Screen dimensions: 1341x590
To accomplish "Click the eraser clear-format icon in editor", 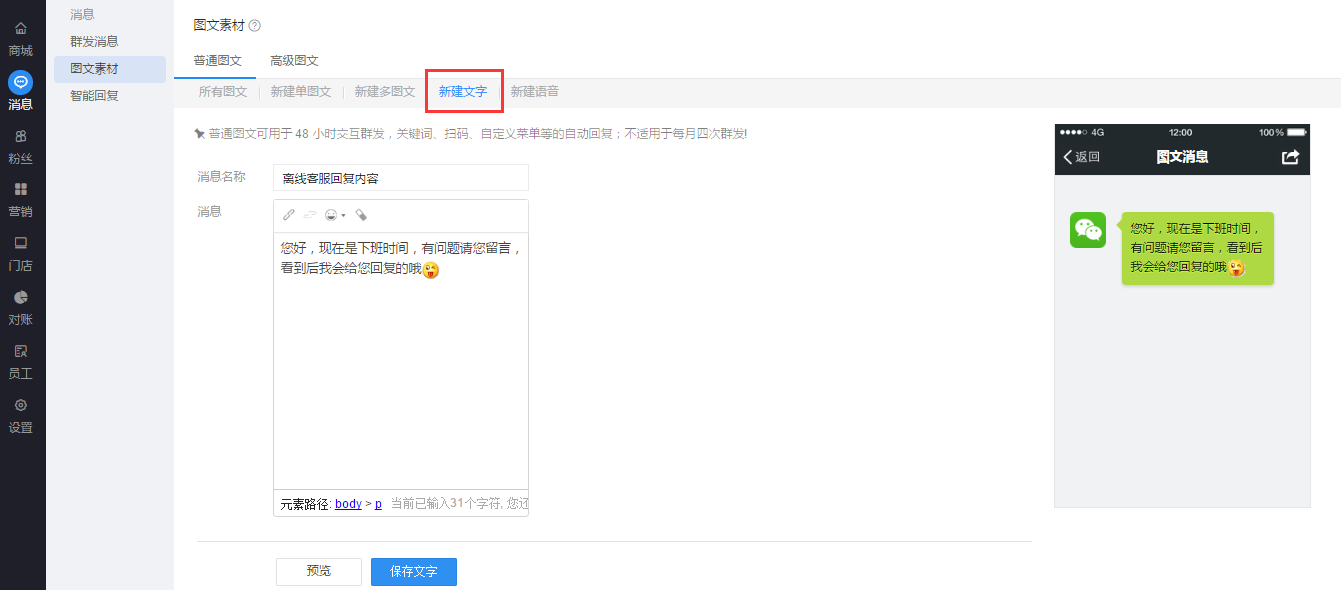I will pos(361,215).
